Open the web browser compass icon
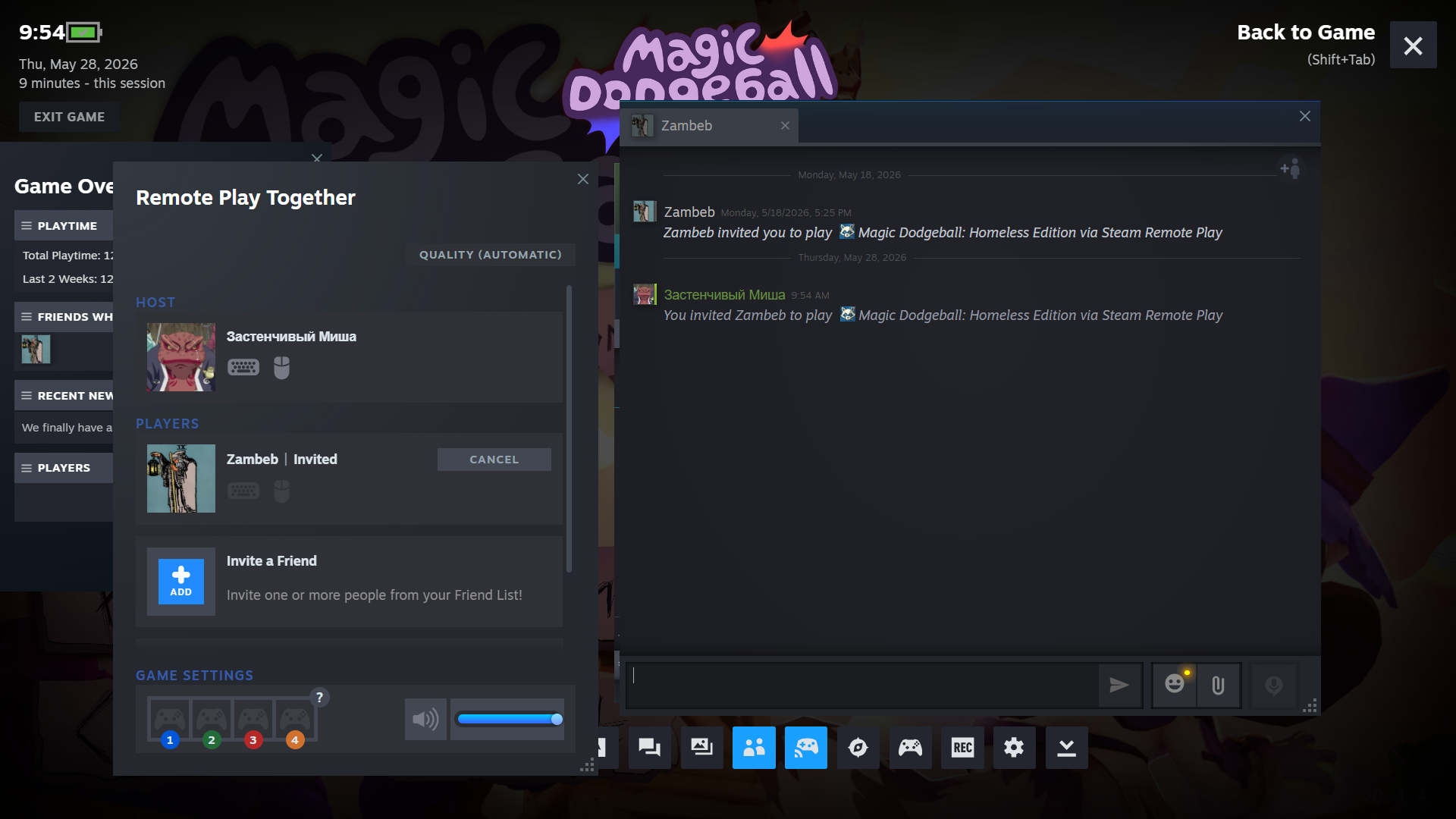This screenshot has width=1456, height=819. click(x=858, y=748)
